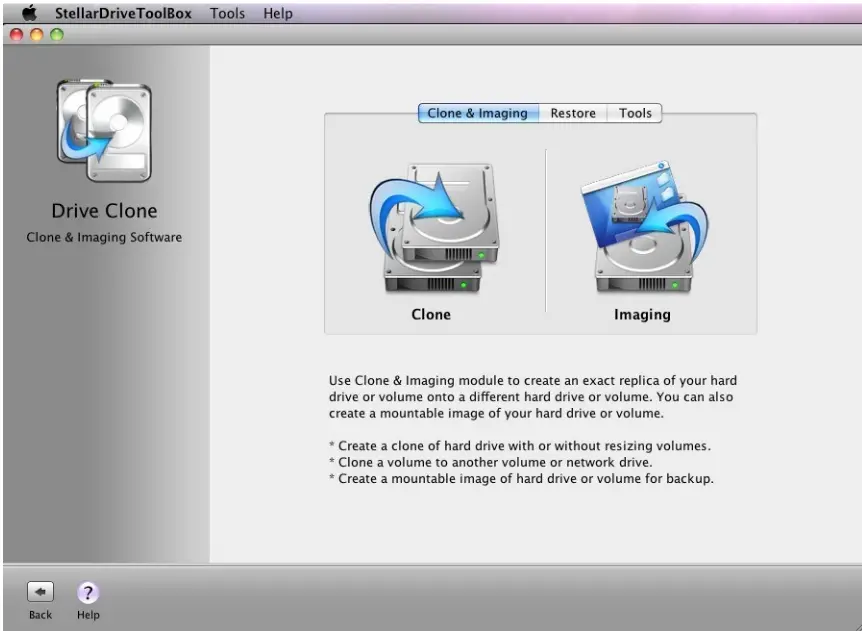The height and width of the screenshot is (631, 862).
Task: Switch to the Restore tab
Action: [x=572, y=113]
